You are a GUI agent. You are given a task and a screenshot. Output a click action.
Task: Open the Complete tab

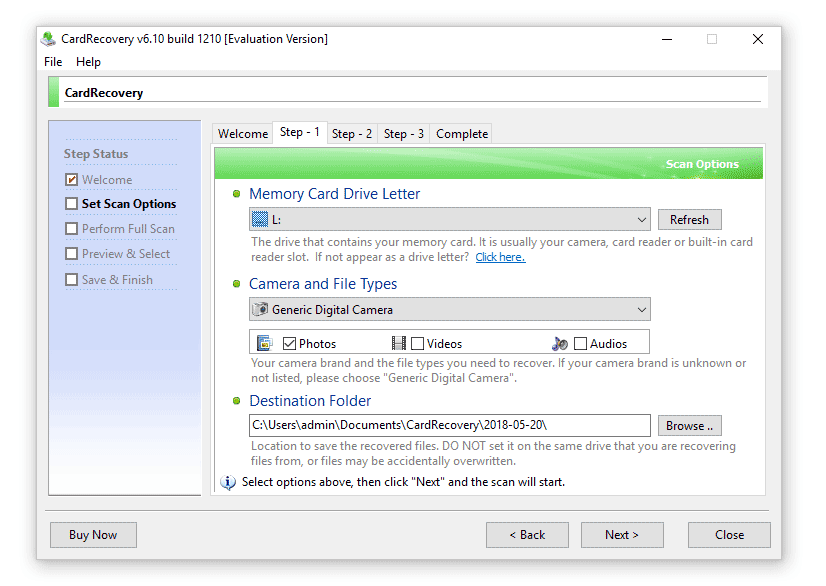click(x=461, y=134)
